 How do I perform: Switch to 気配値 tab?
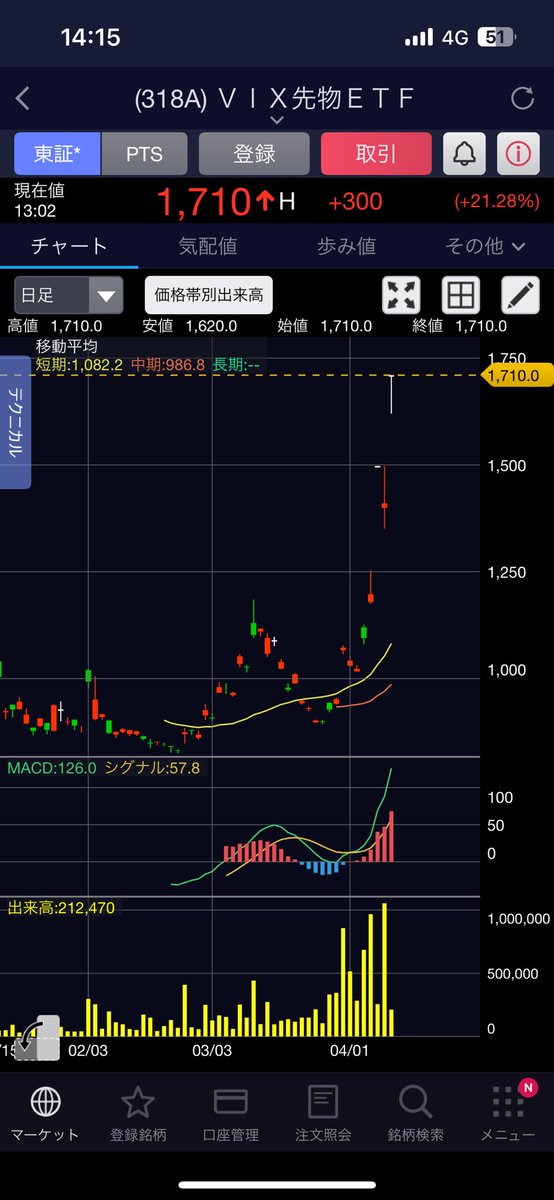click(208, 245)
